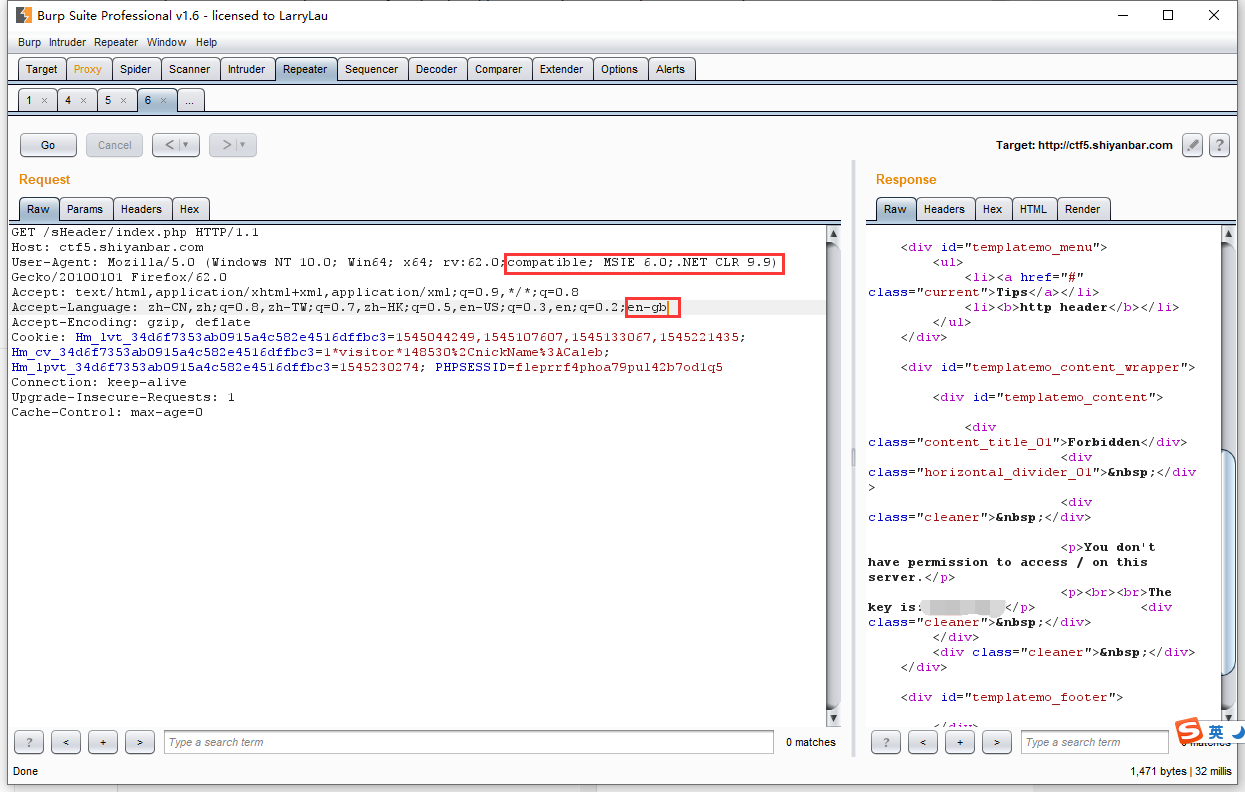Go to next match in response search
Screen dimensions: 1245x792
tap(997, 742)
